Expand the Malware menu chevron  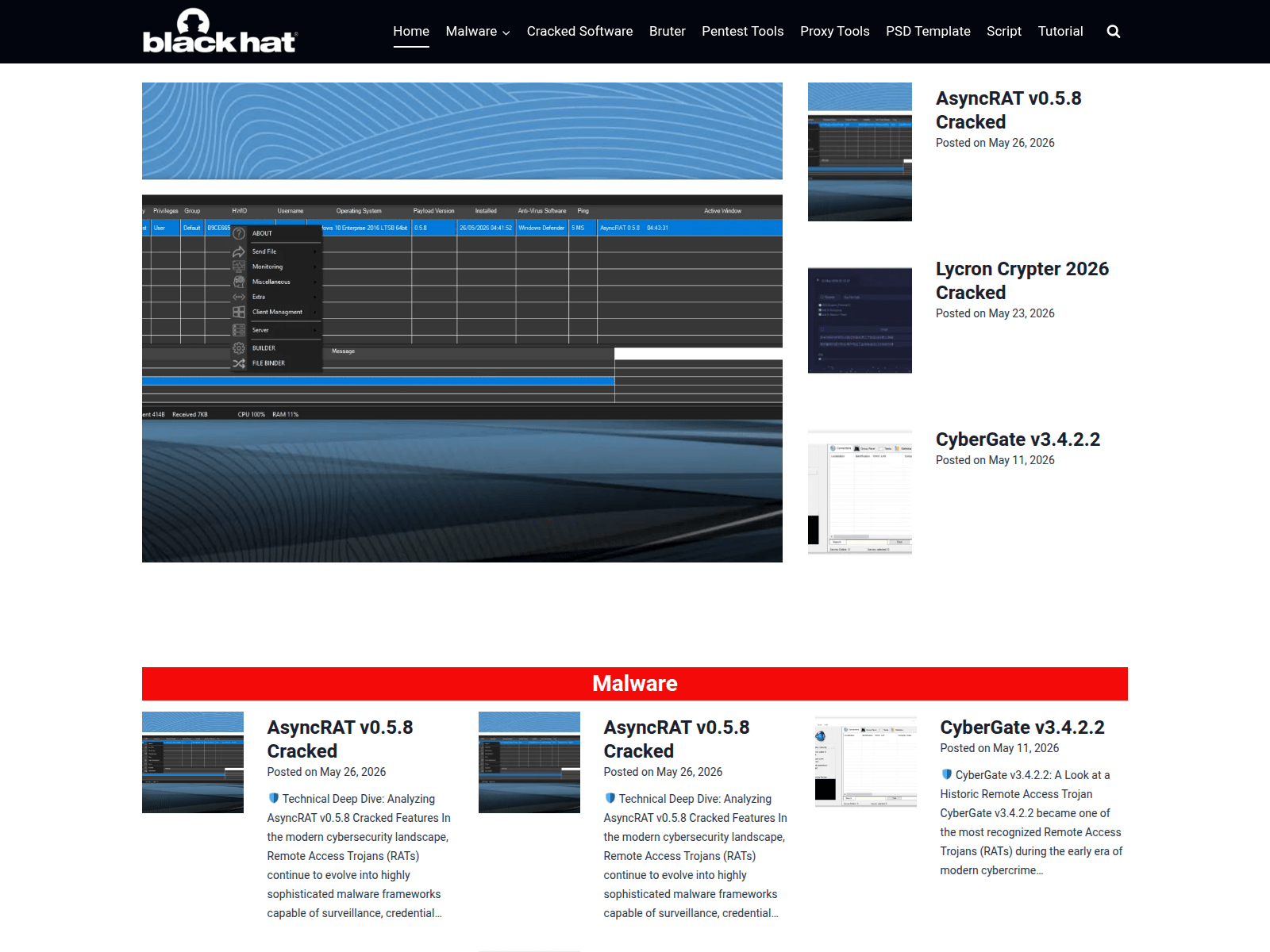point(506,33)
